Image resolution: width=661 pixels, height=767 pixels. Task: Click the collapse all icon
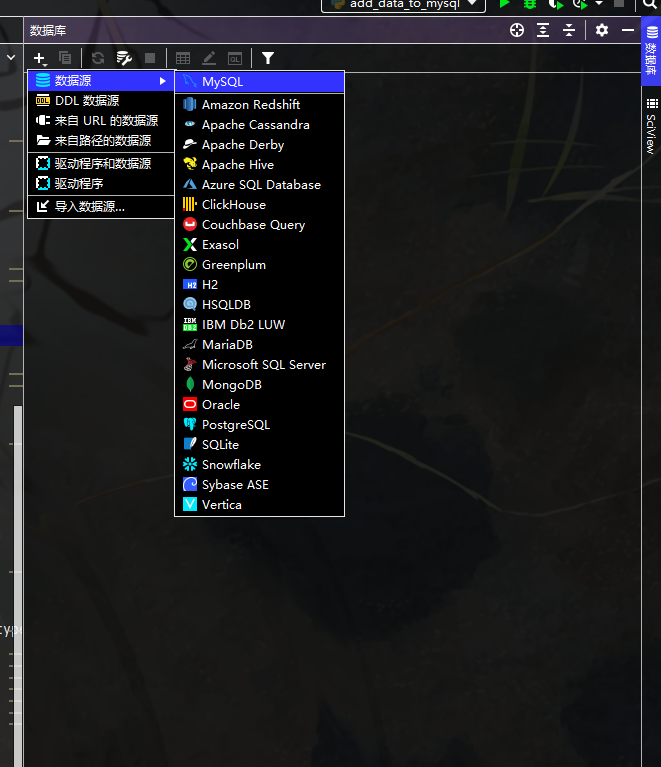[569, 30]
